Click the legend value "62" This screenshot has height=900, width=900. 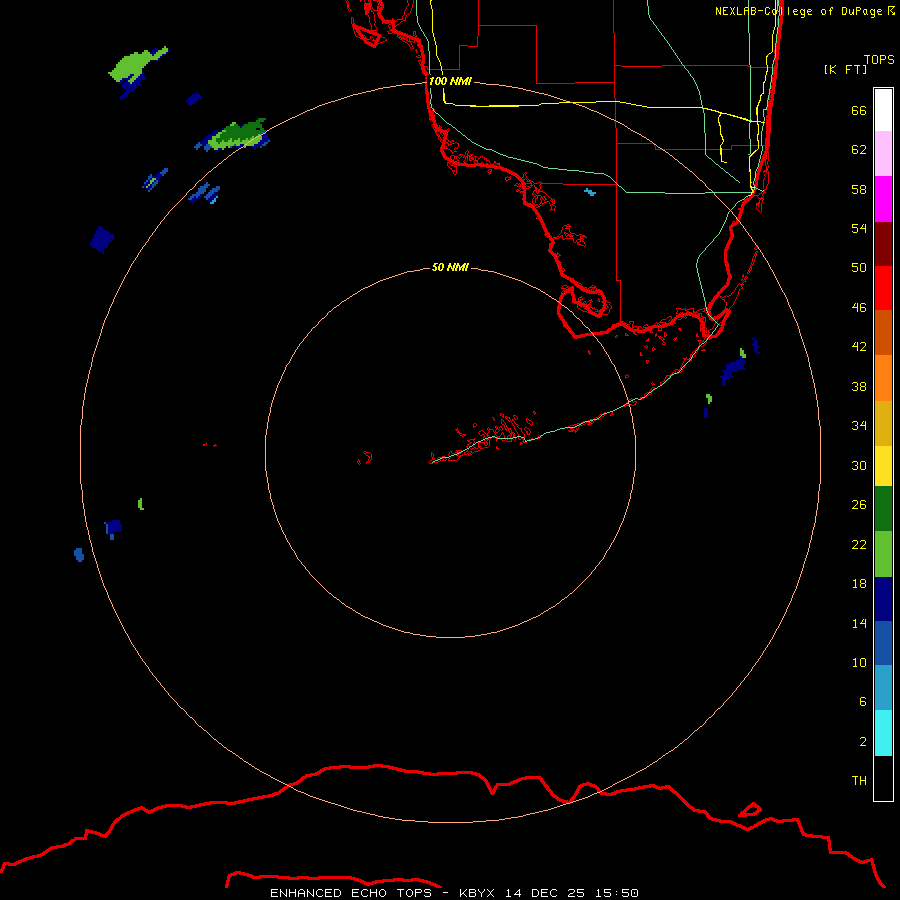(x=859, y=150)
